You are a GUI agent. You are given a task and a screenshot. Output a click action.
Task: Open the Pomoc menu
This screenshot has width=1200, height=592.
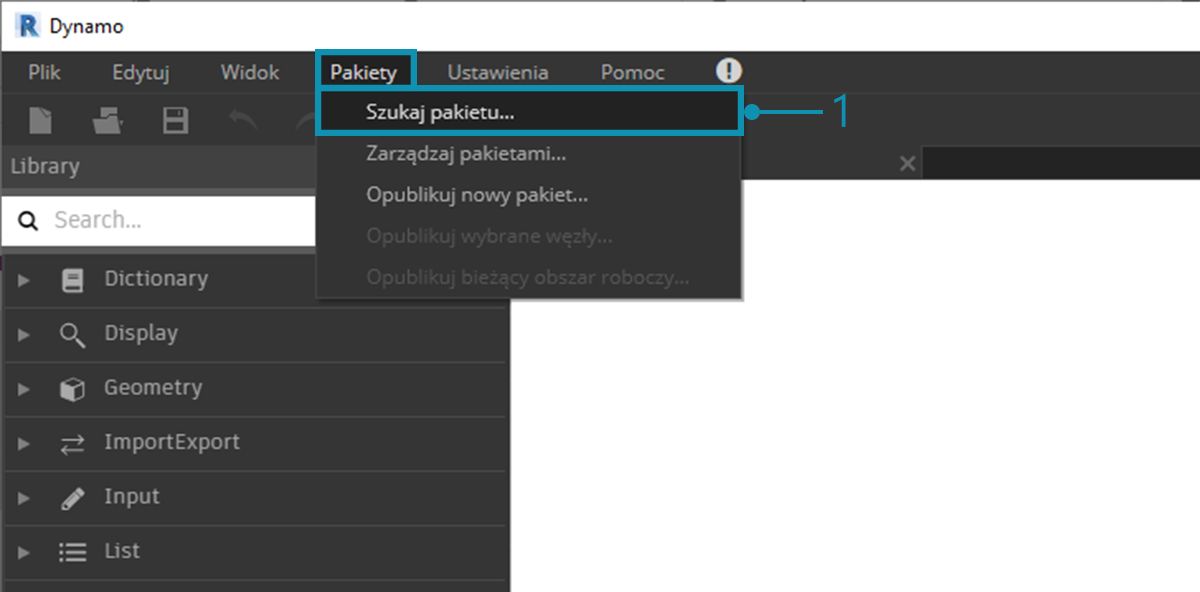633,72
